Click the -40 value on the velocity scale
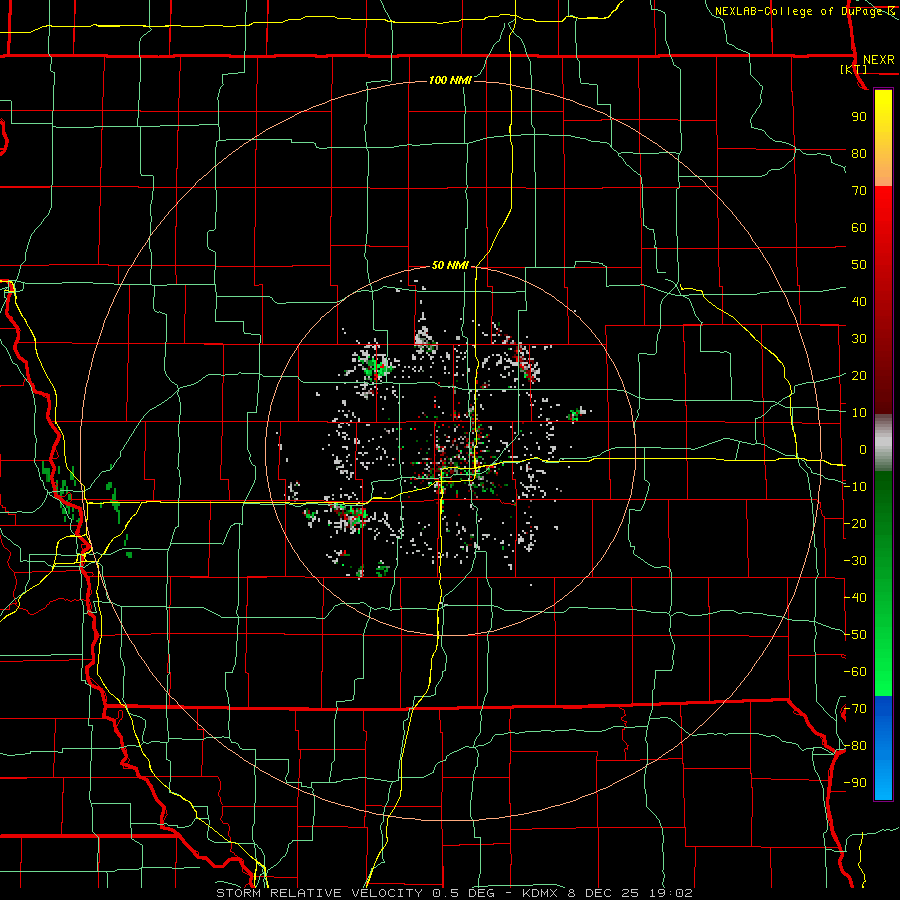Image resolution: width=900 pixels, height=900 pixels. tap(855, 598)
